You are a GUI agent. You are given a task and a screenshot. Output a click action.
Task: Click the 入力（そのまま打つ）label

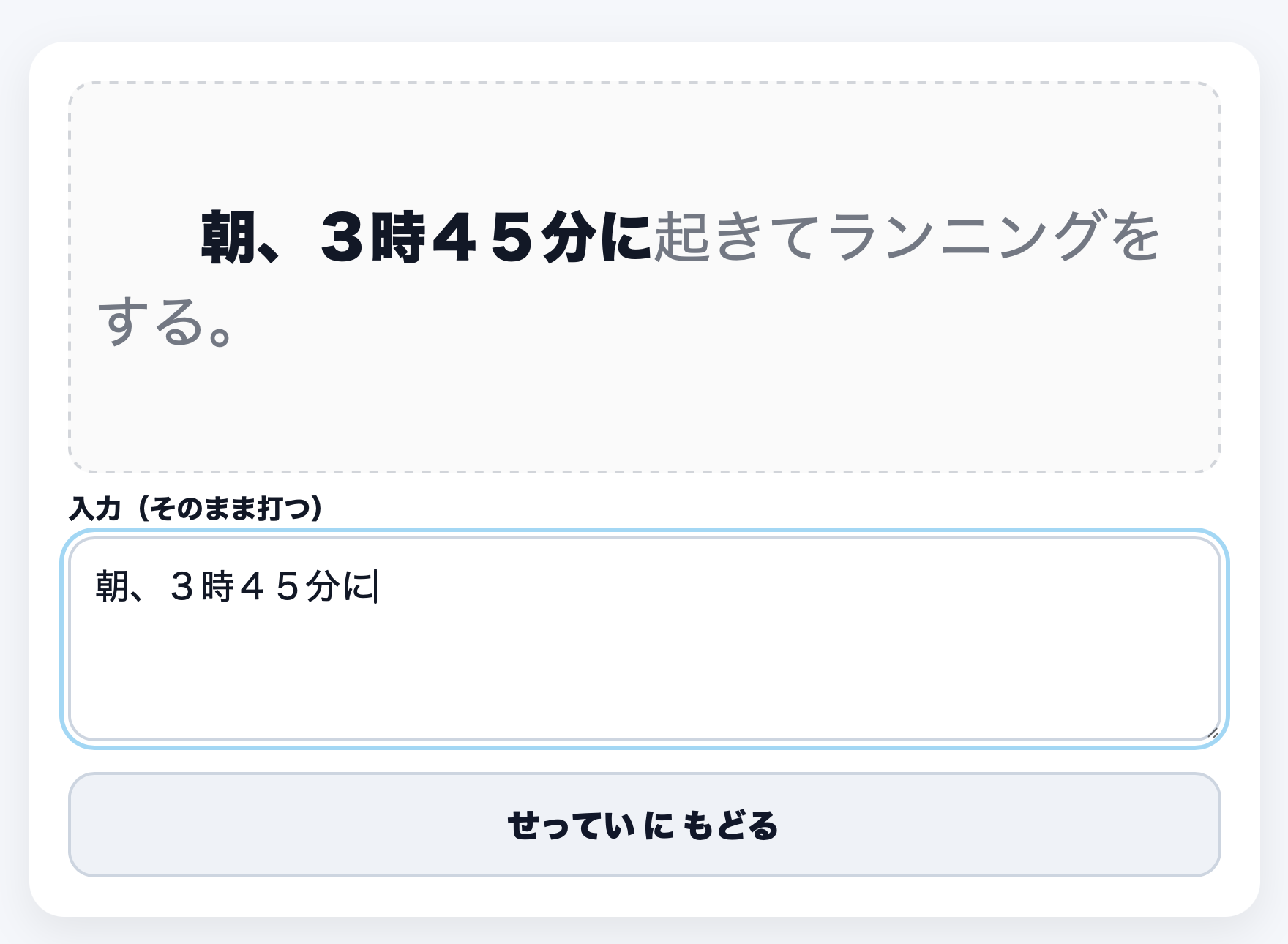[195, 508]
